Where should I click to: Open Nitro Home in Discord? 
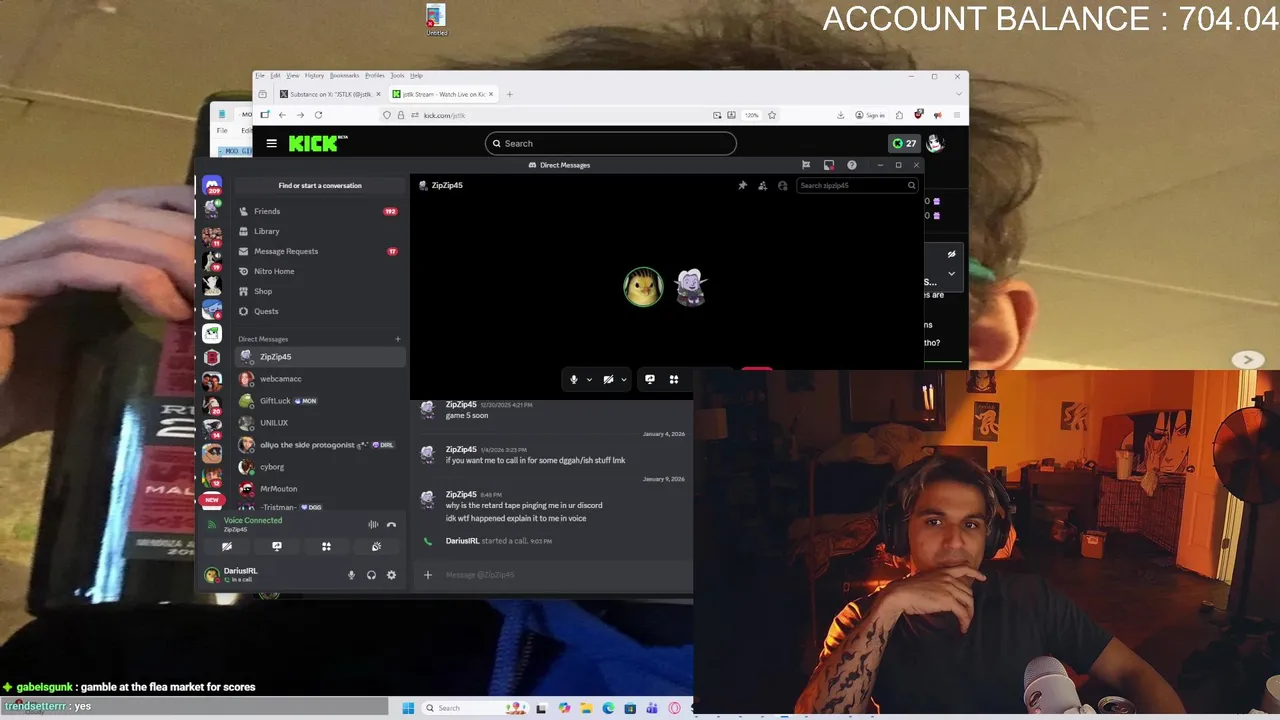point(320,271)
